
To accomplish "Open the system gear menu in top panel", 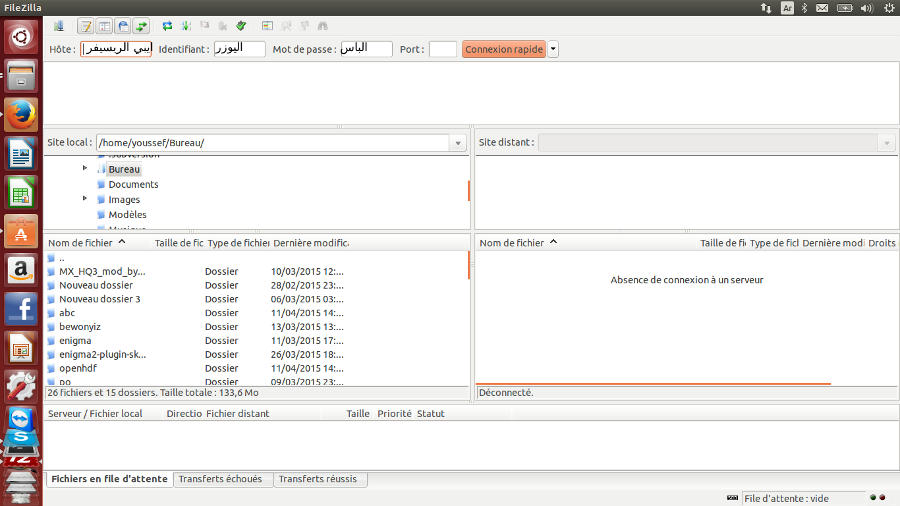I will 889,7.
